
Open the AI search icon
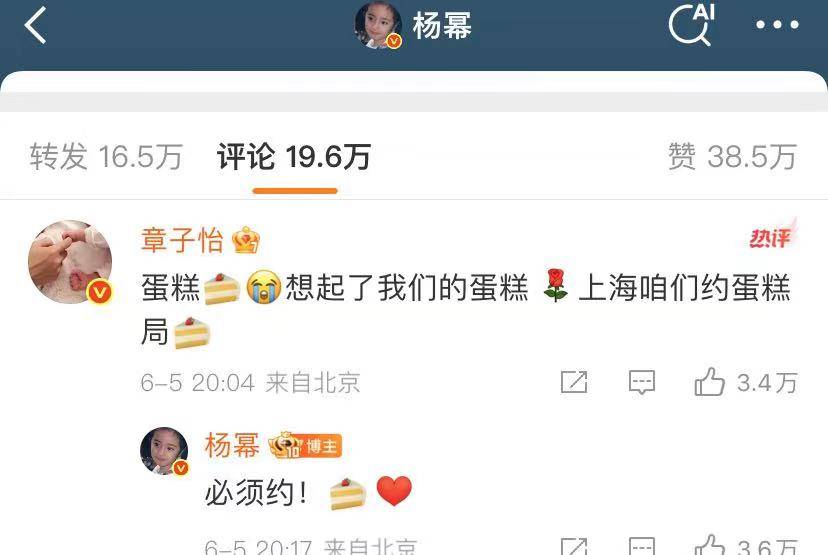(692, 24)
